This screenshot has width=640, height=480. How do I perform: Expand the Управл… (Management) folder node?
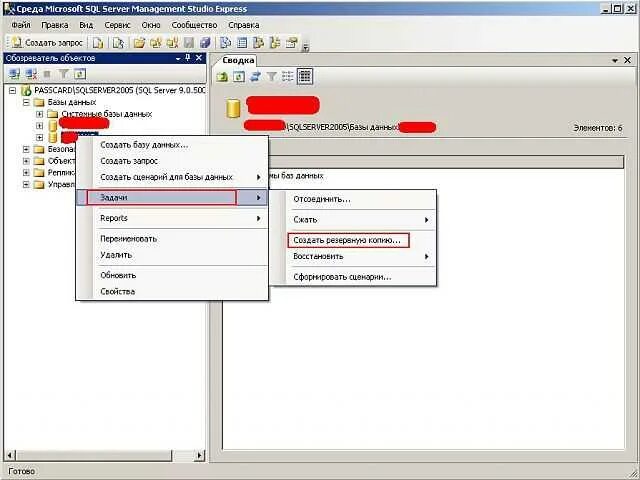[x=26, y=185]
